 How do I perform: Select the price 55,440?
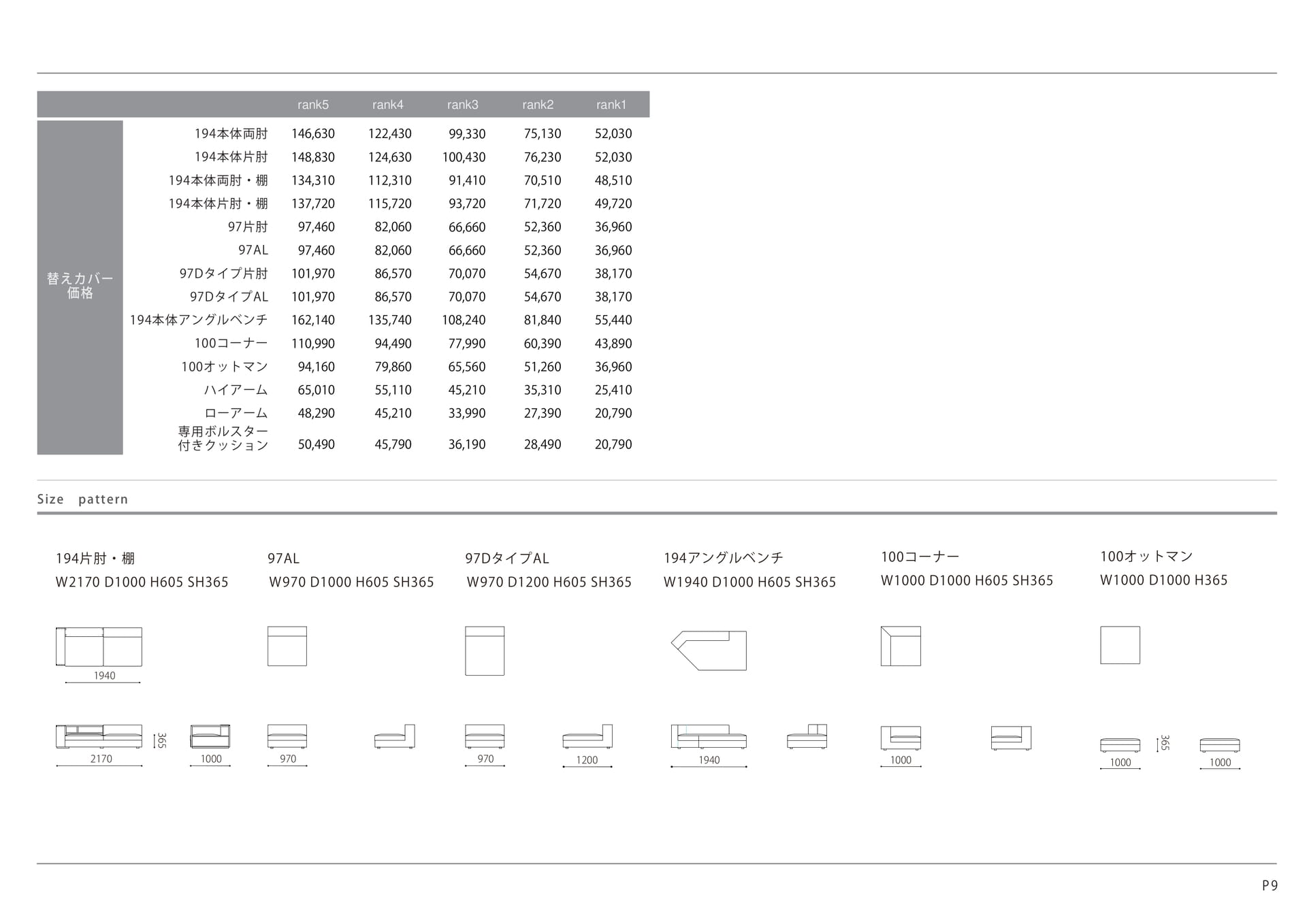613,320
